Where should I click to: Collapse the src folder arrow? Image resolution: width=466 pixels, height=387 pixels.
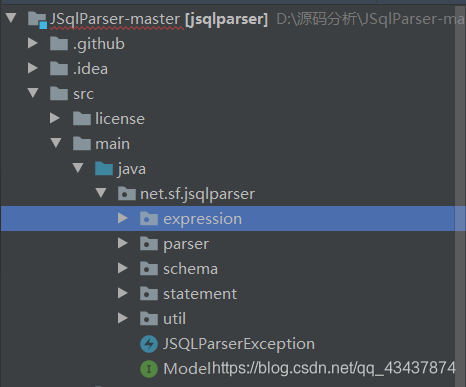pos(33,93)
